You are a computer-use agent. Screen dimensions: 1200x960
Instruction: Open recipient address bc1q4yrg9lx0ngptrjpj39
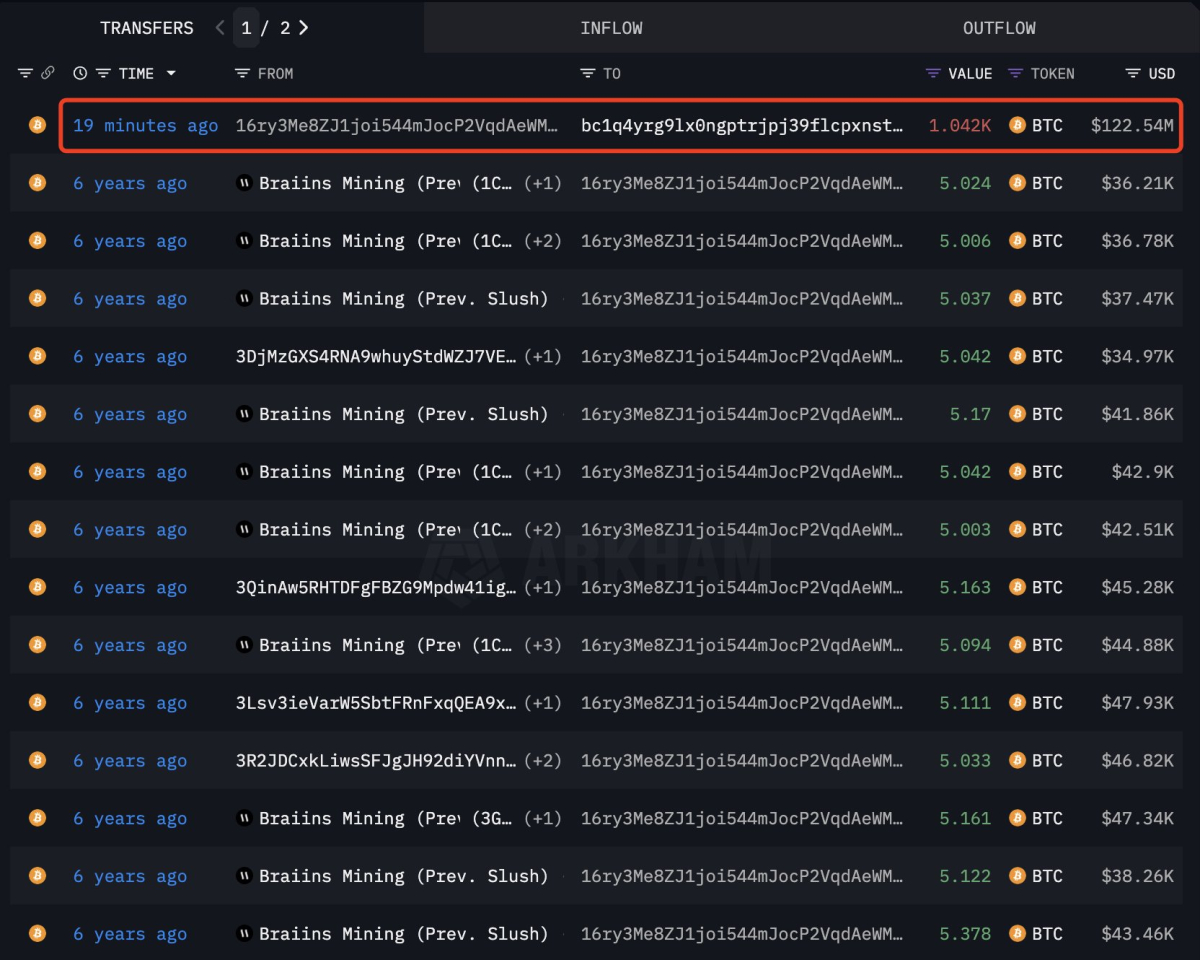click(743, 125)
